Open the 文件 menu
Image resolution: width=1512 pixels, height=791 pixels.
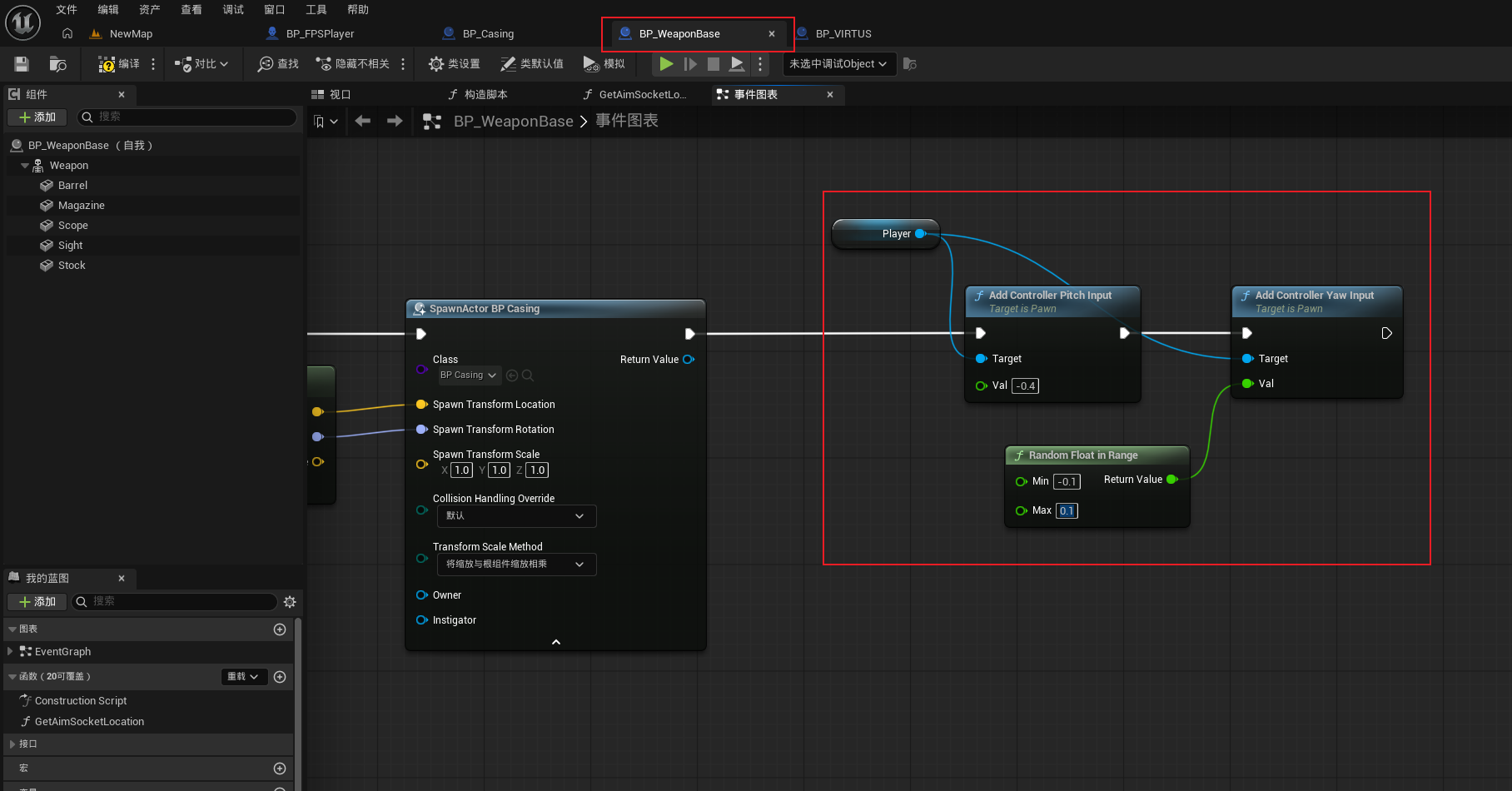[67, 10]
